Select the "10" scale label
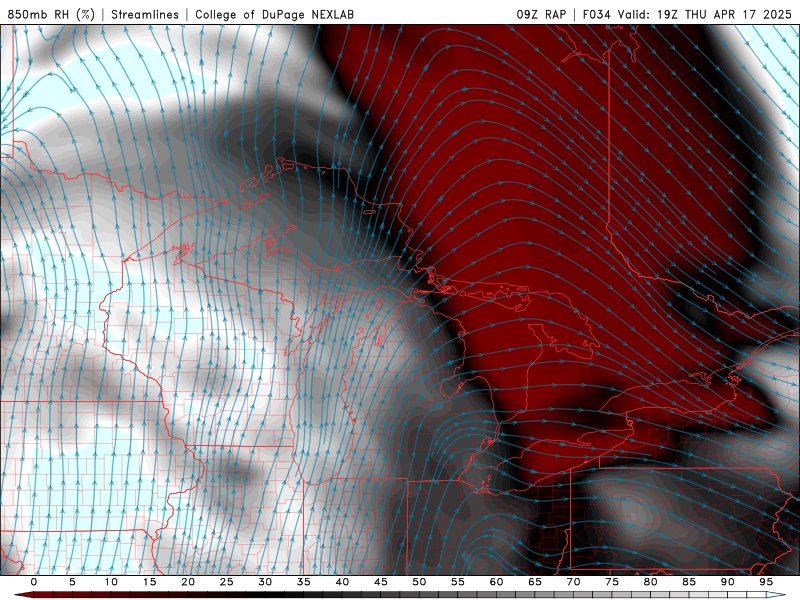 click(x=111, y=582)
